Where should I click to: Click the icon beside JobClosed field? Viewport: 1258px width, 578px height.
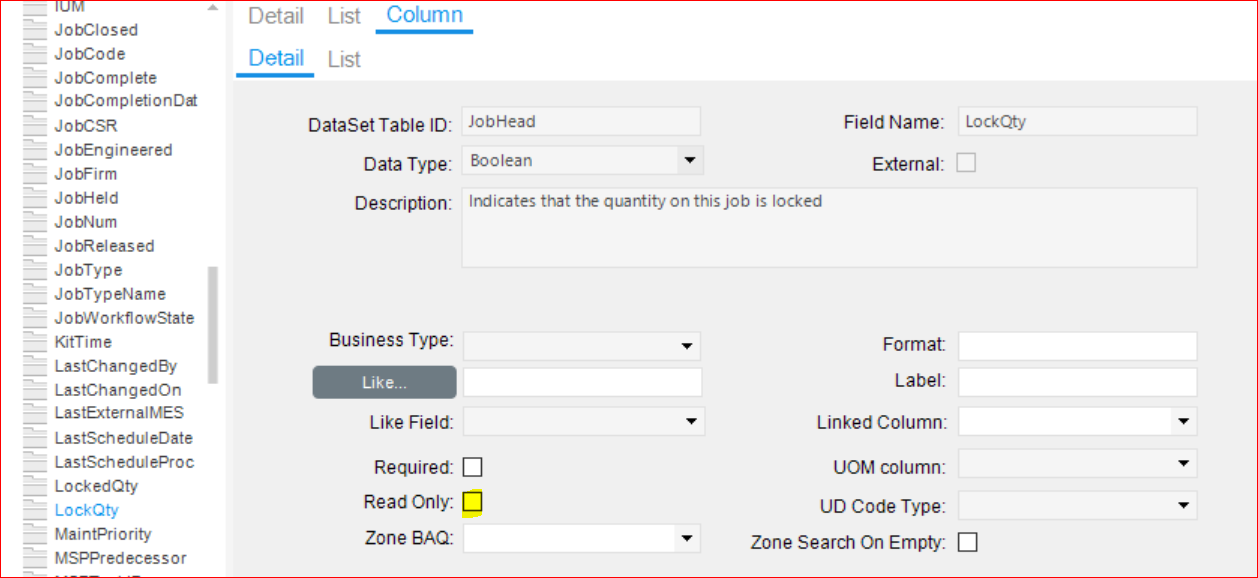pyautogui.click(x=35, y=30)
